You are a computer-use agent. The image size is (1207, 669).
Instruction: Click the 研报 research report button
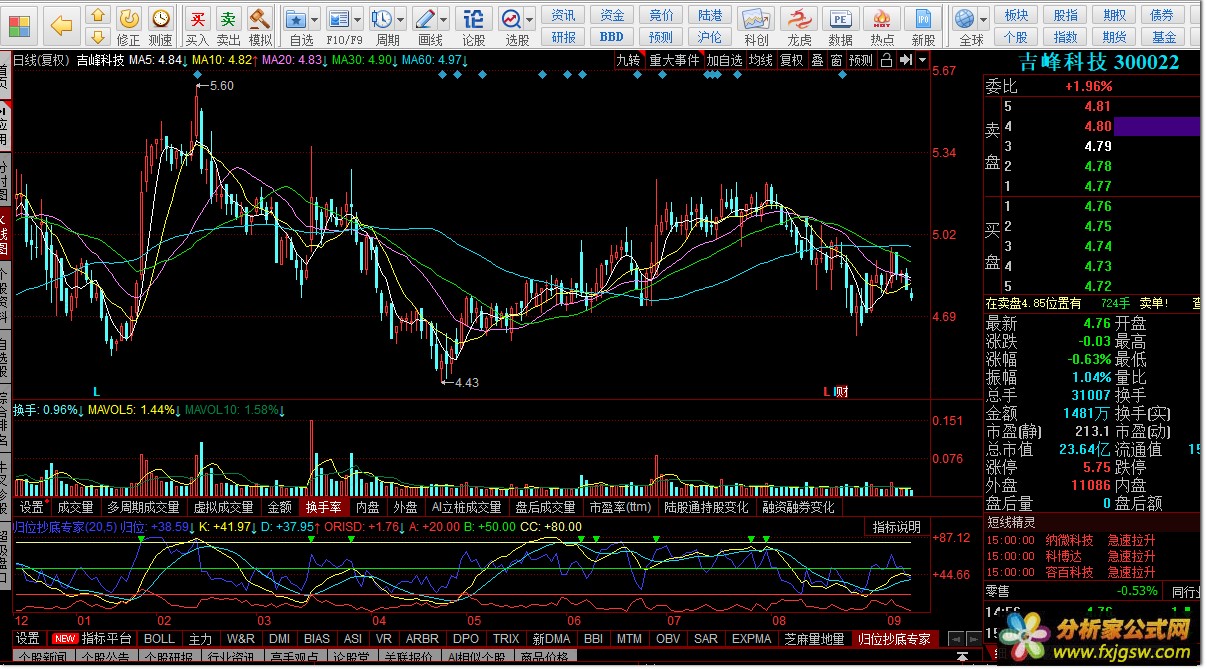pos(564,37)
